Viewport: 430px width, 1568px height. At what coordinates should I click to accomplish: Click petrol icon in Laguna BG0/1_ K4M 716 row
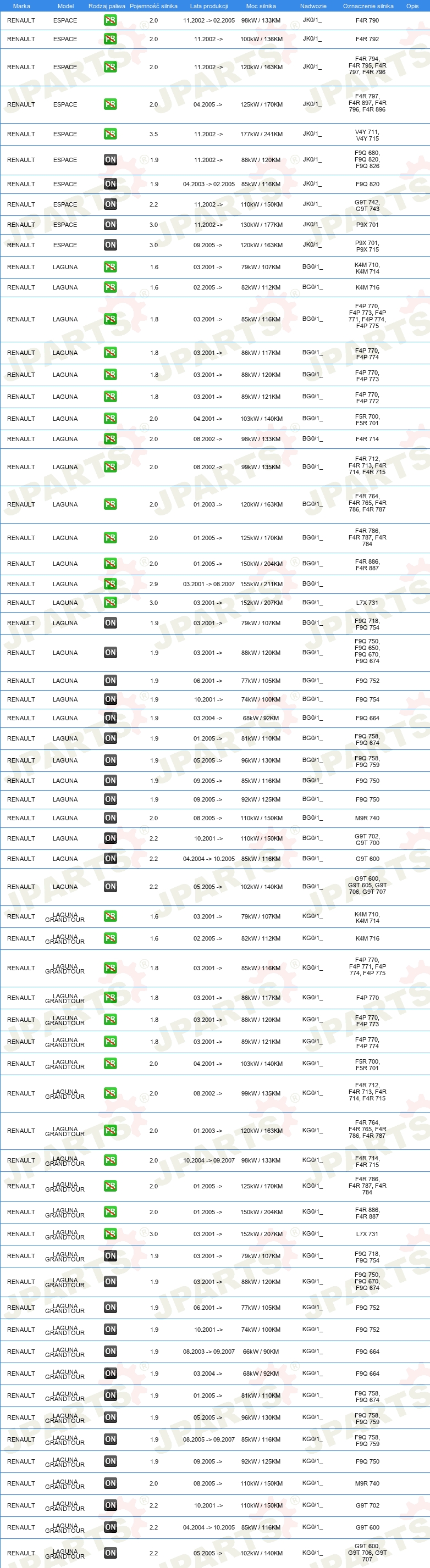pos(110,287)
